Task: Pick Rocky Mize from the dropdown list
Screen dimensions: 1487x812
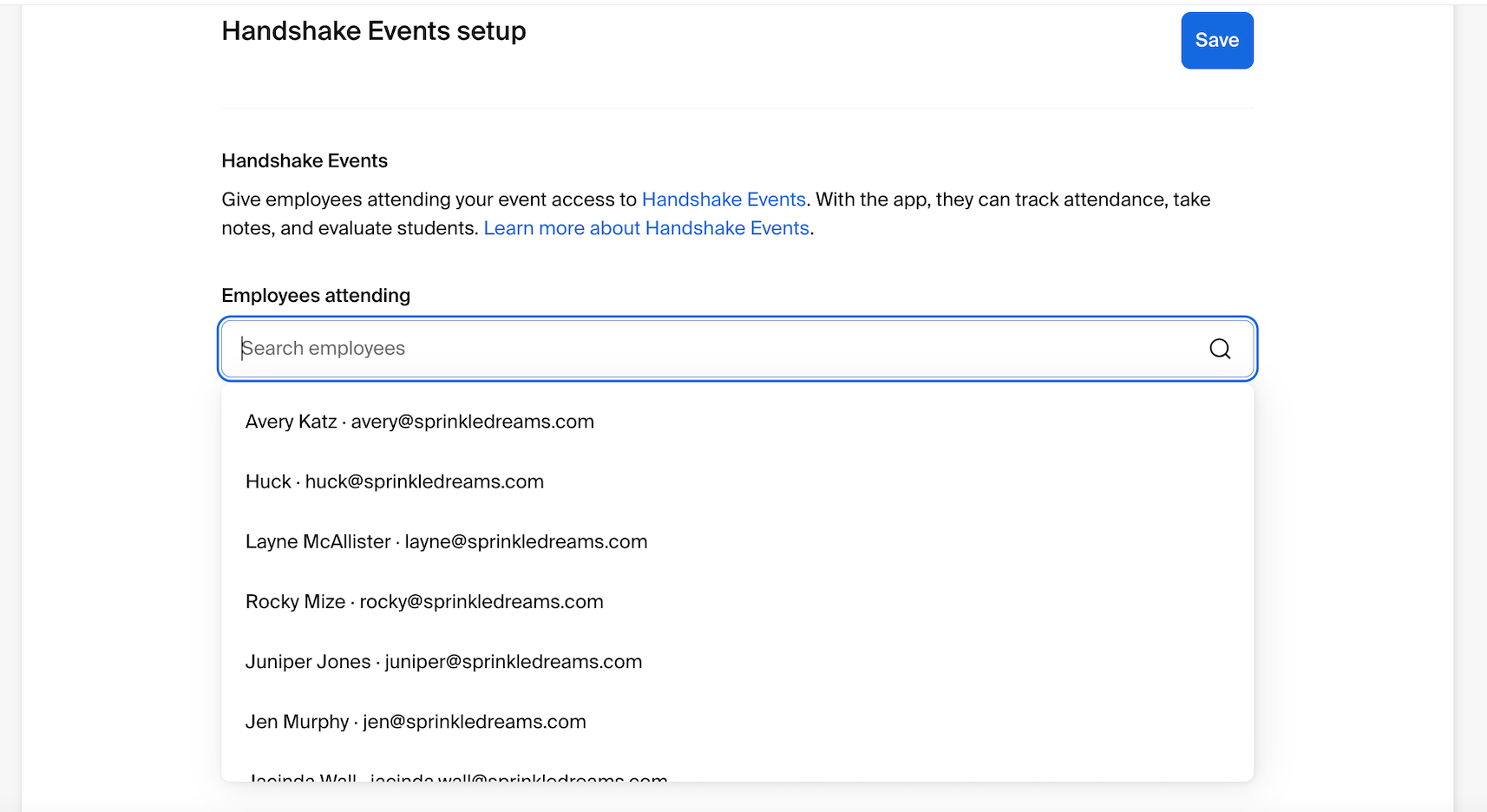Action: coord(424,601)
